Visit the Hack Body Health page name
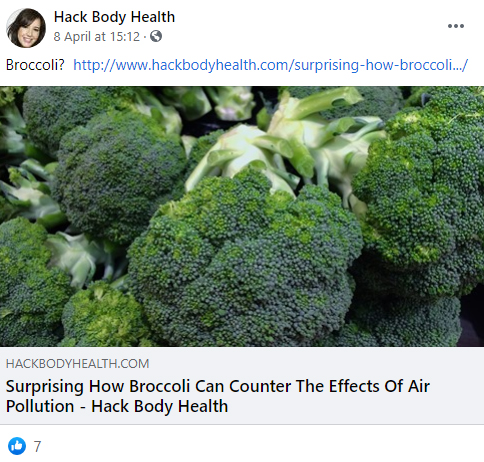This screenshot has width=484, height=462. (114, 17)
